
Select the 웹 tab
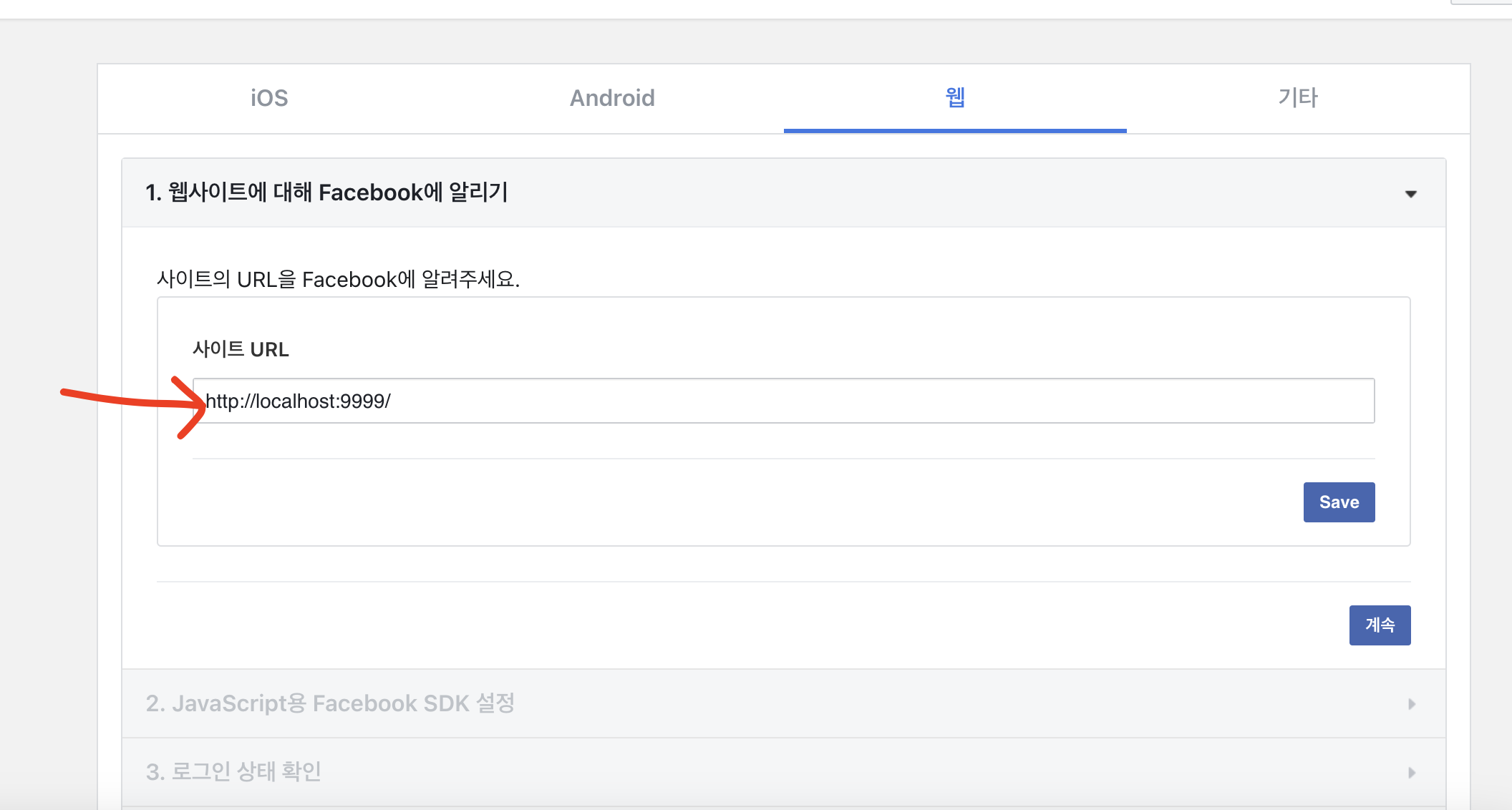[955, 98]
